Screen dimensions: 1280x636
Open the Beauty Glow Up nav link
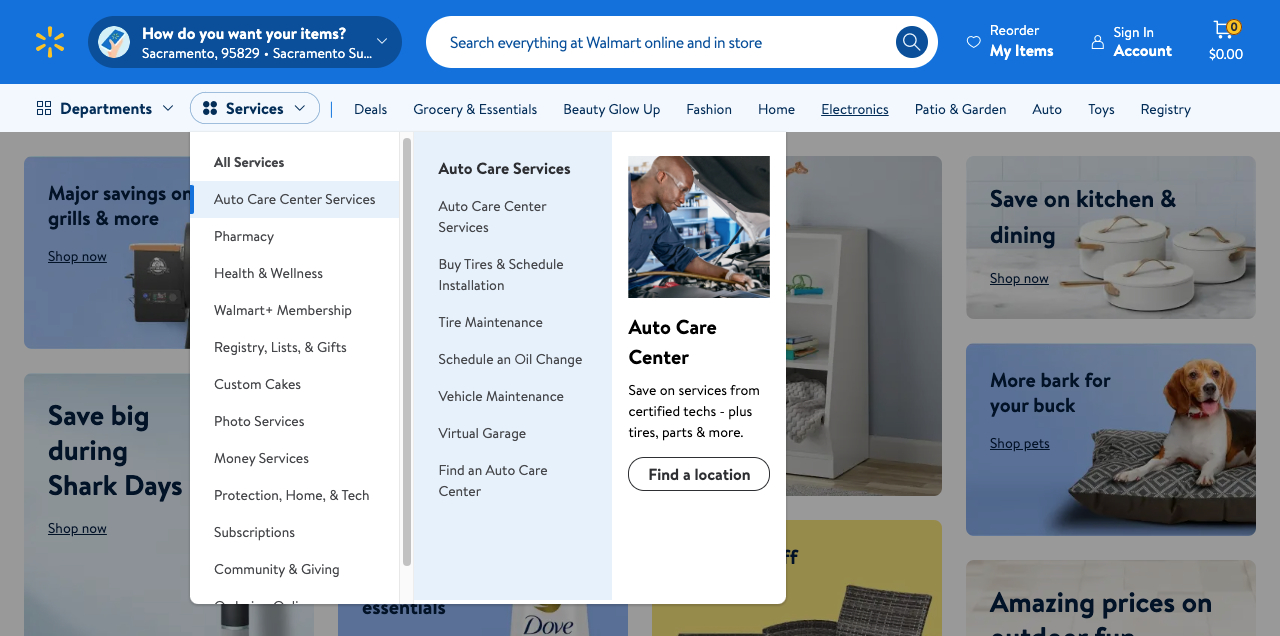pos(612,109)
